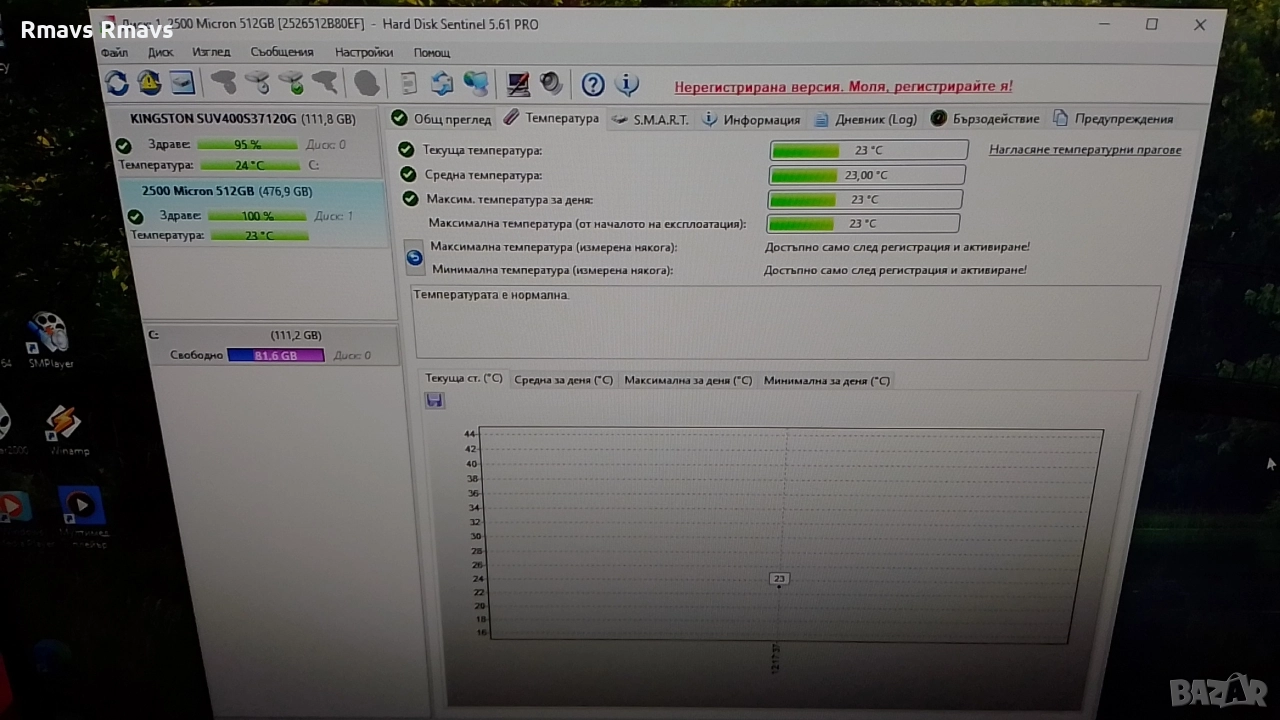Image resolution: width=1280 pixels, height=720 pixels.
Task: Click the red Нерегистрирана версия registration link
Action: click(x=843, y=87)
